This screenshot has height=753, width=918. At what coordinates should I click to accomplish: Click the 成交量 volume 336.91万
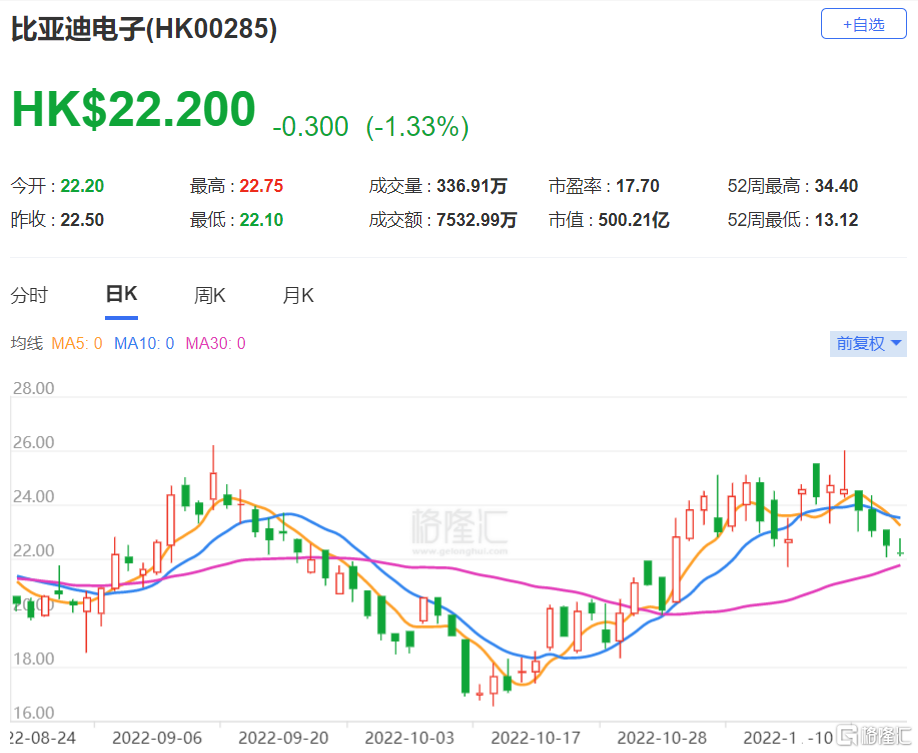click(472, 186)
